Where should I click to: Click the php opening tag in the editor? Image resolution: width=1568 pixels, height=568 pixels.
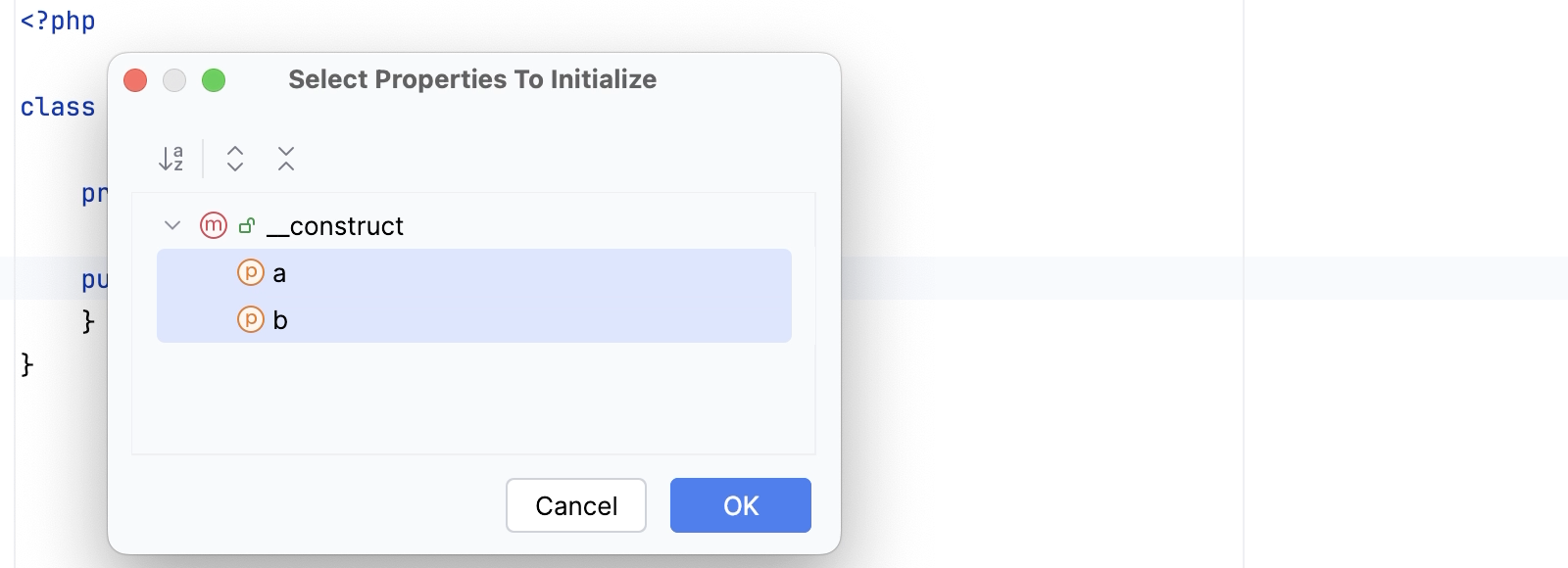pyautogui.click(x=57, y=20)
